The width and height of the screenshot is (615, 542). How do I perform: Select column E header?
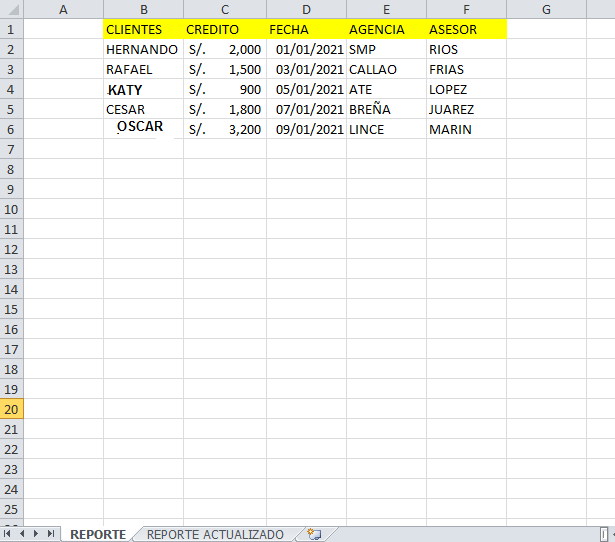[387, 9]
